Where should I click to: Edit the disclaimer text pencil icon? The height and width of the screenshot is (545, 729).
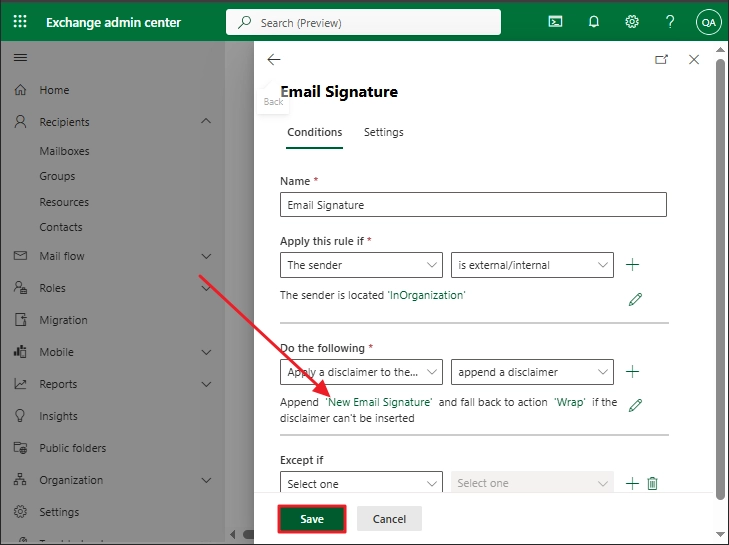click(x=635, y=405)
